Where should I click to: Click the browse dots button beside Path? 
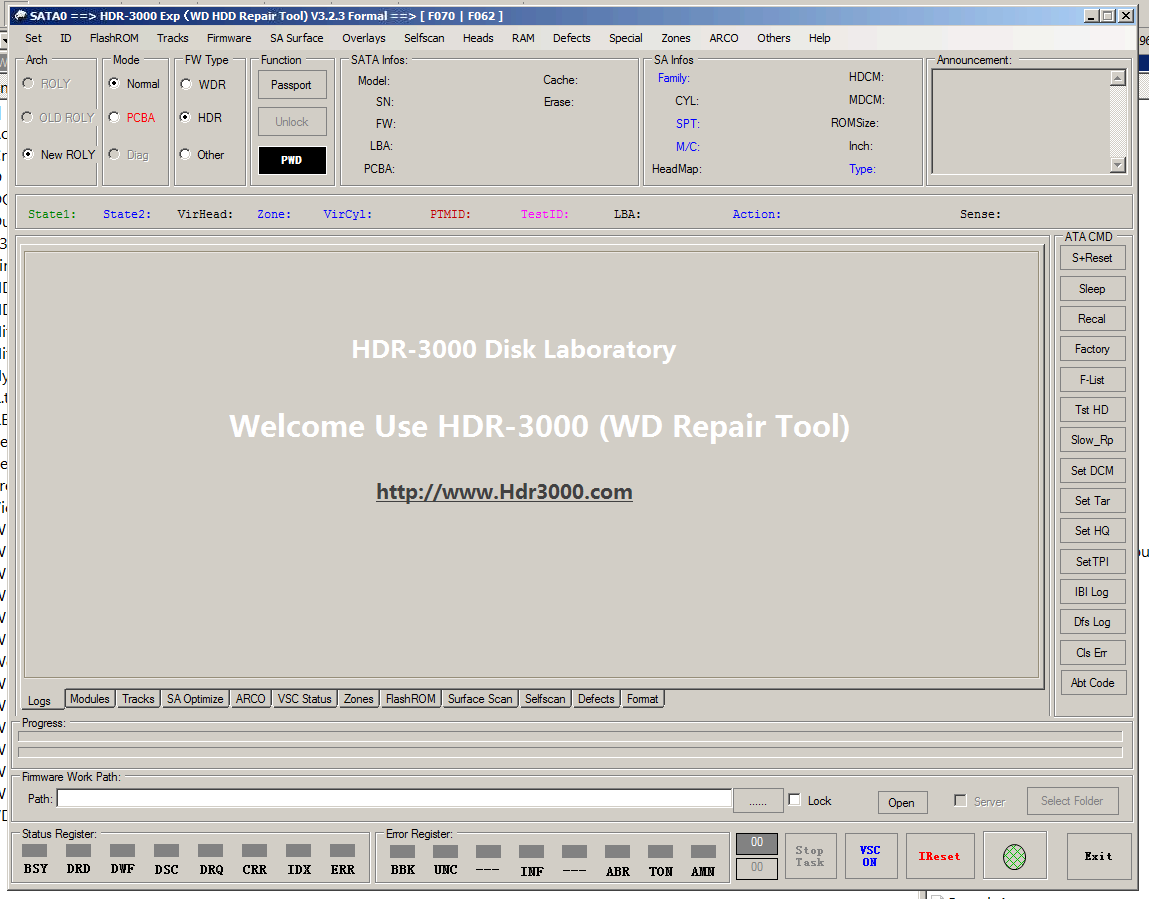tap(758, 801)
